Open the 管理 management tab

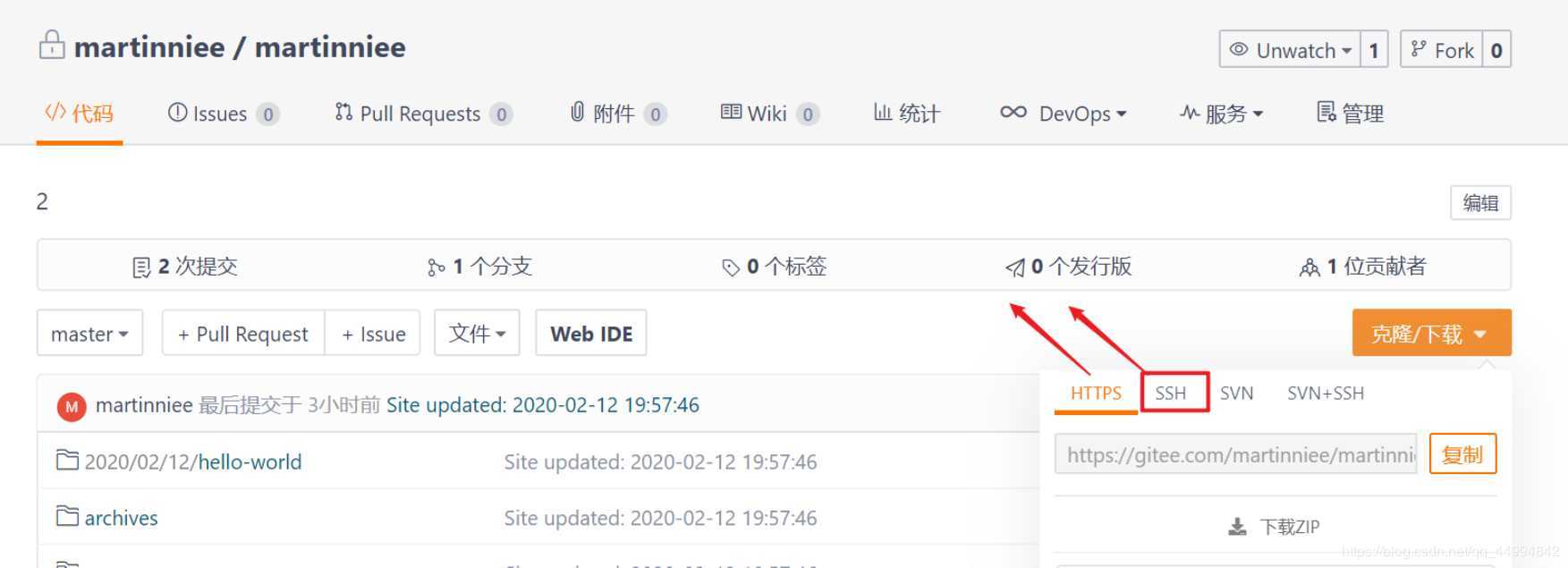click(1351, 114)
